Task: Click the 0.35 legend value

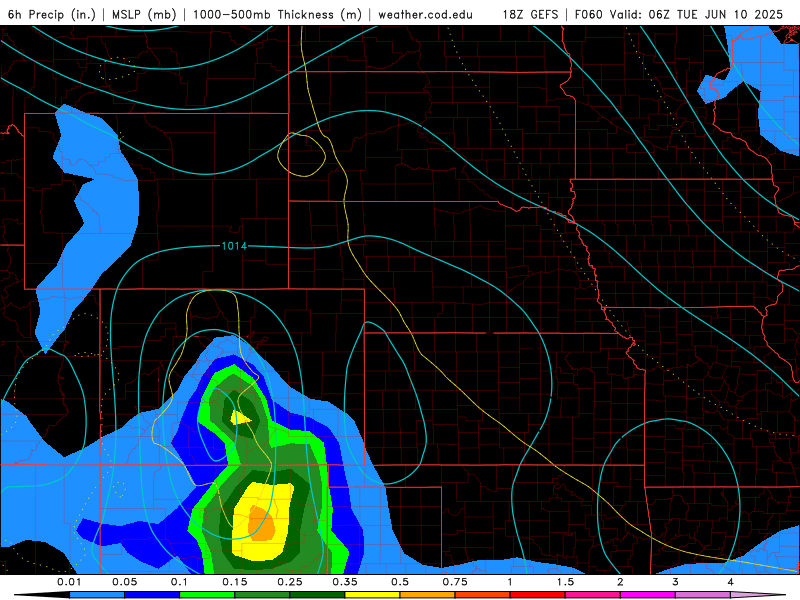Action: pos(345,582)
